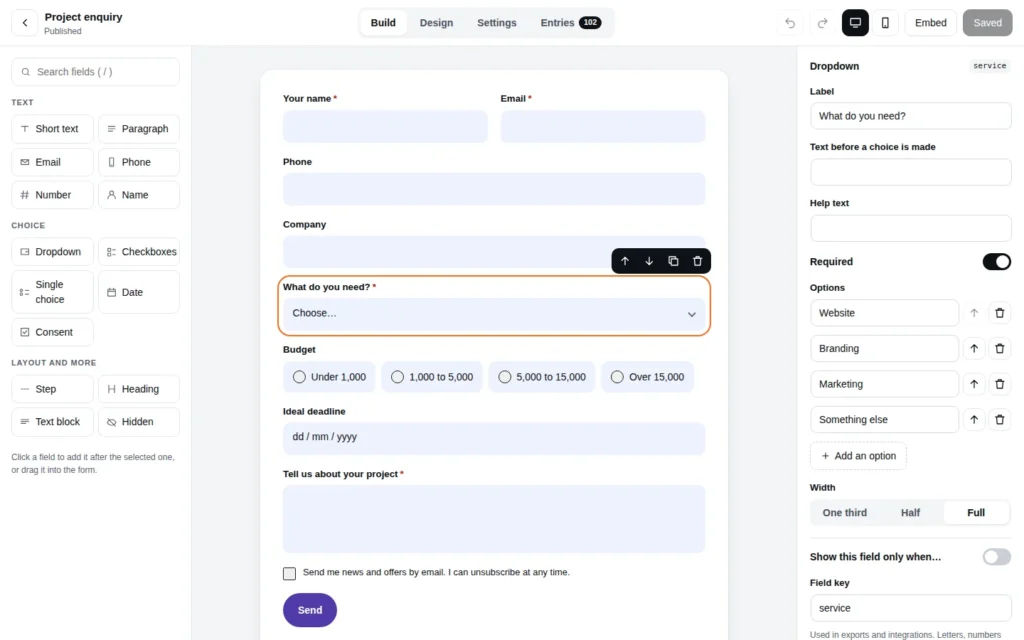The image size is (1024, 640).
Task: Click the Tell us about your project textarea
Action: tap(494, 519)
